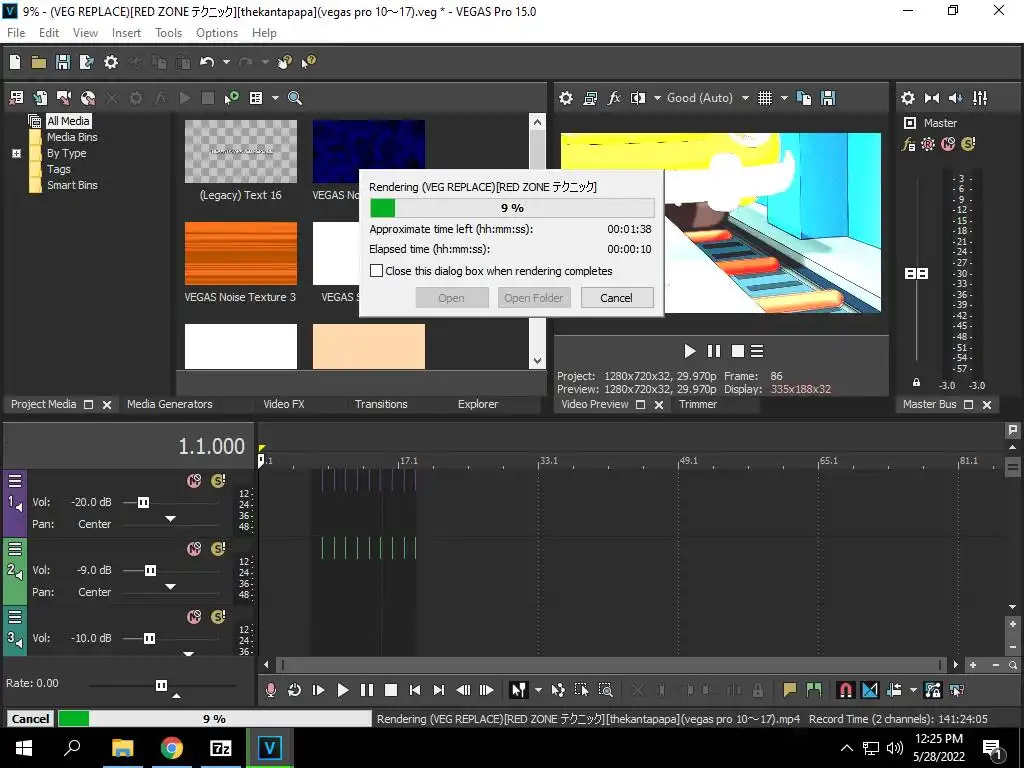Copy preview snapshot to clipboard icon
This screenshot has width=1024, height=768.
point(804,98)
